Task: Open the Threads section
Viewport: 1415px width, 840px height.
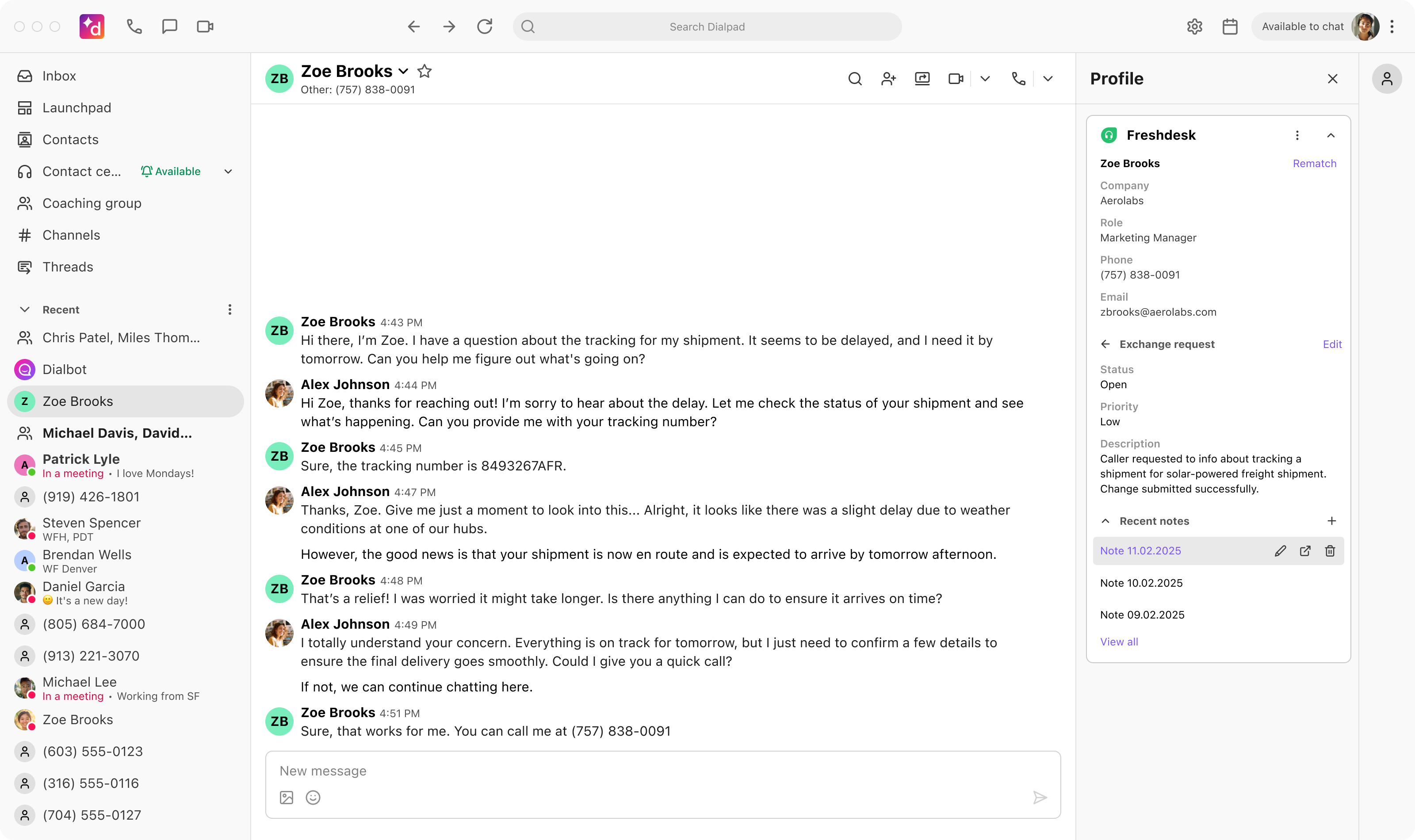Action: 68,267
